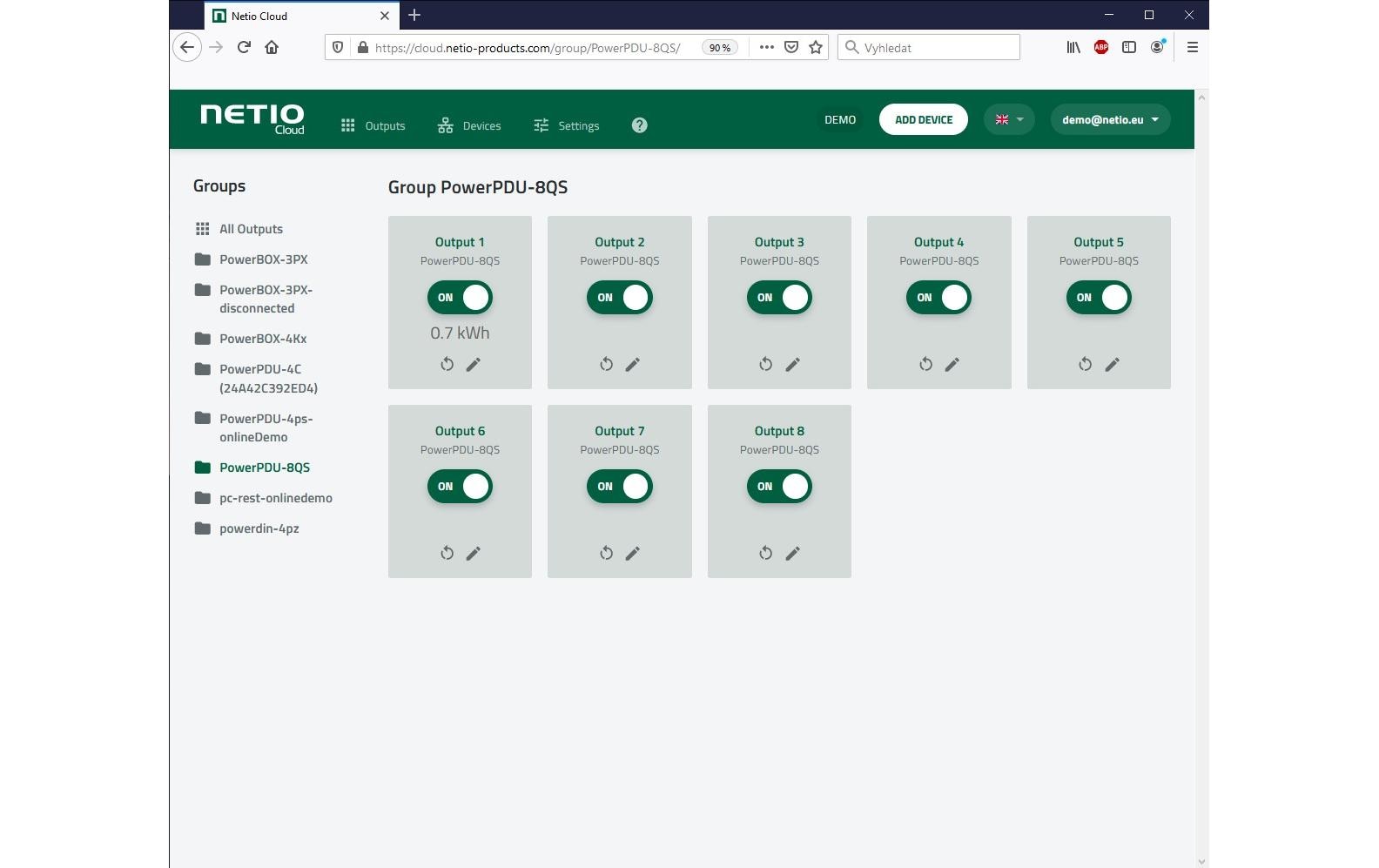Screen dimensions: 1379x868
Task: Turn off the Output 8 switch
Action: 779,487
